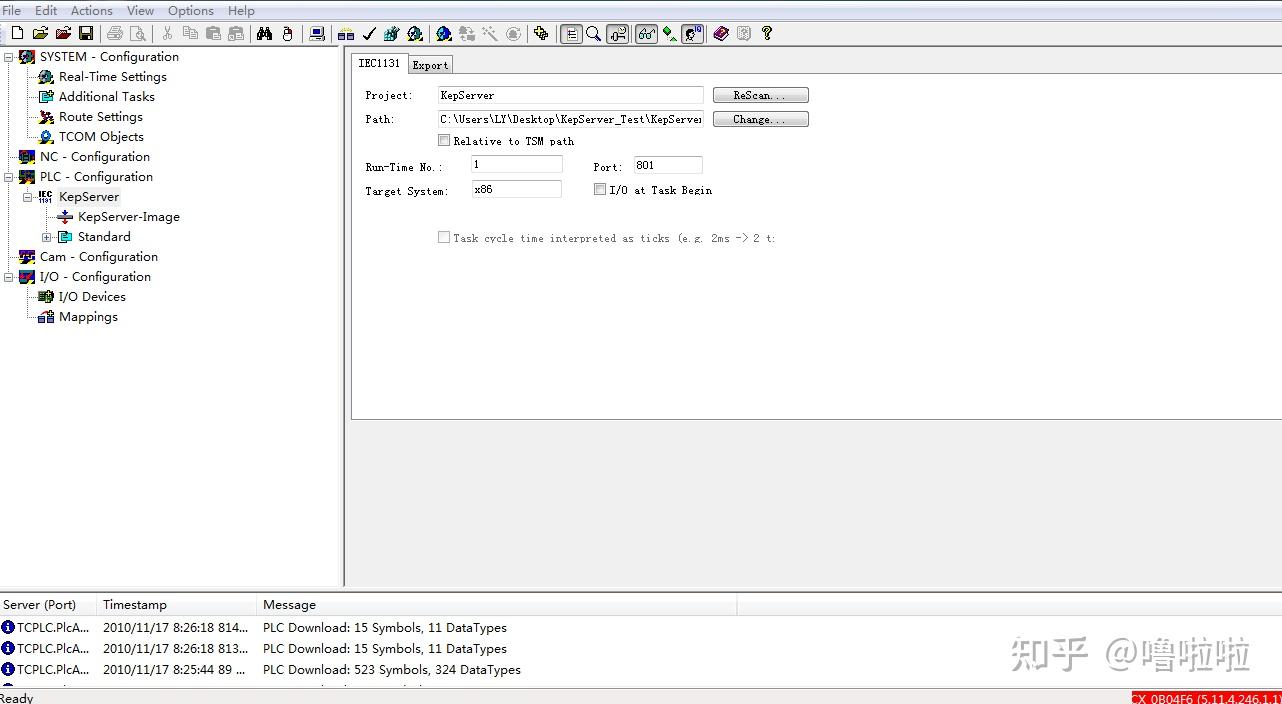Click the Activate Configuration toolbar icon

click(x=392, y=33)
